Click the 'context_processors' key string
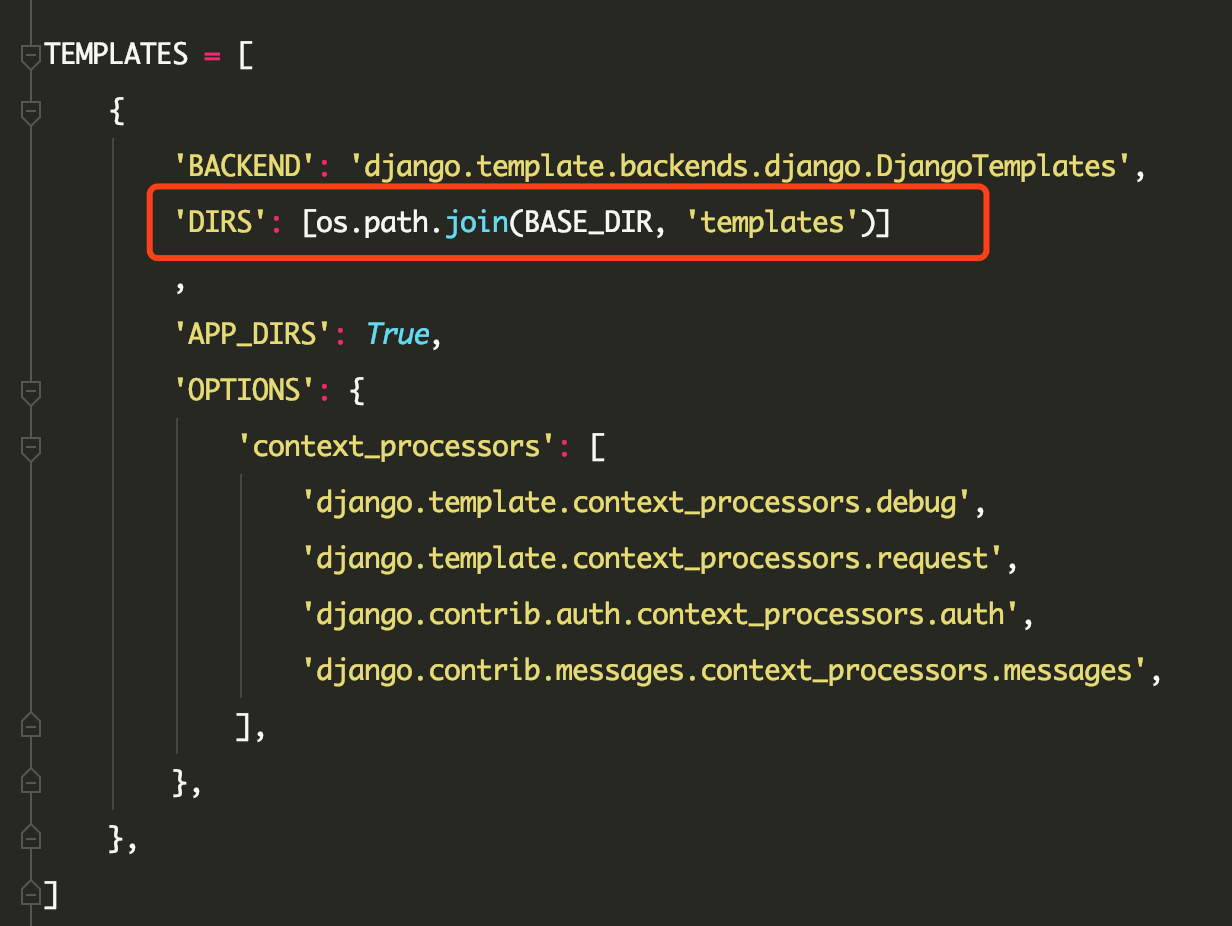Image resolution: width=1232 pixels, height=926 pixels. [397, 446]
